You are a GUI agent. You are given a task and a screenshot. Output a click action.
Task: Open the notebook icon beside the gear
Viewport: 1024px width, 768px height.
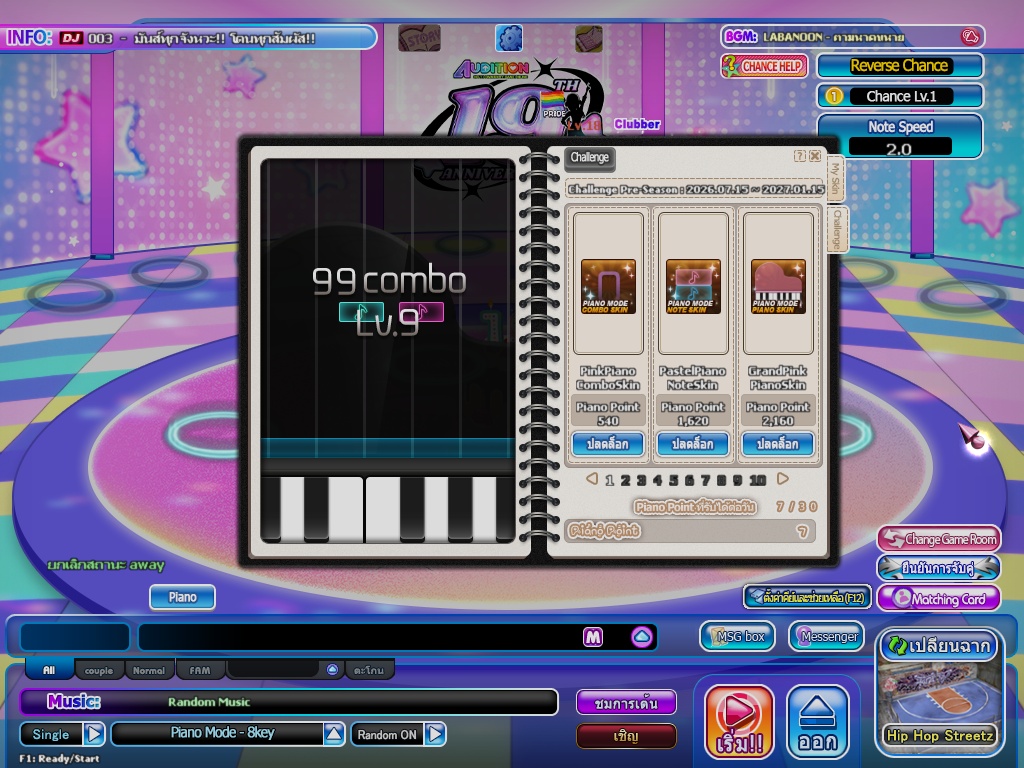[588, 39]
